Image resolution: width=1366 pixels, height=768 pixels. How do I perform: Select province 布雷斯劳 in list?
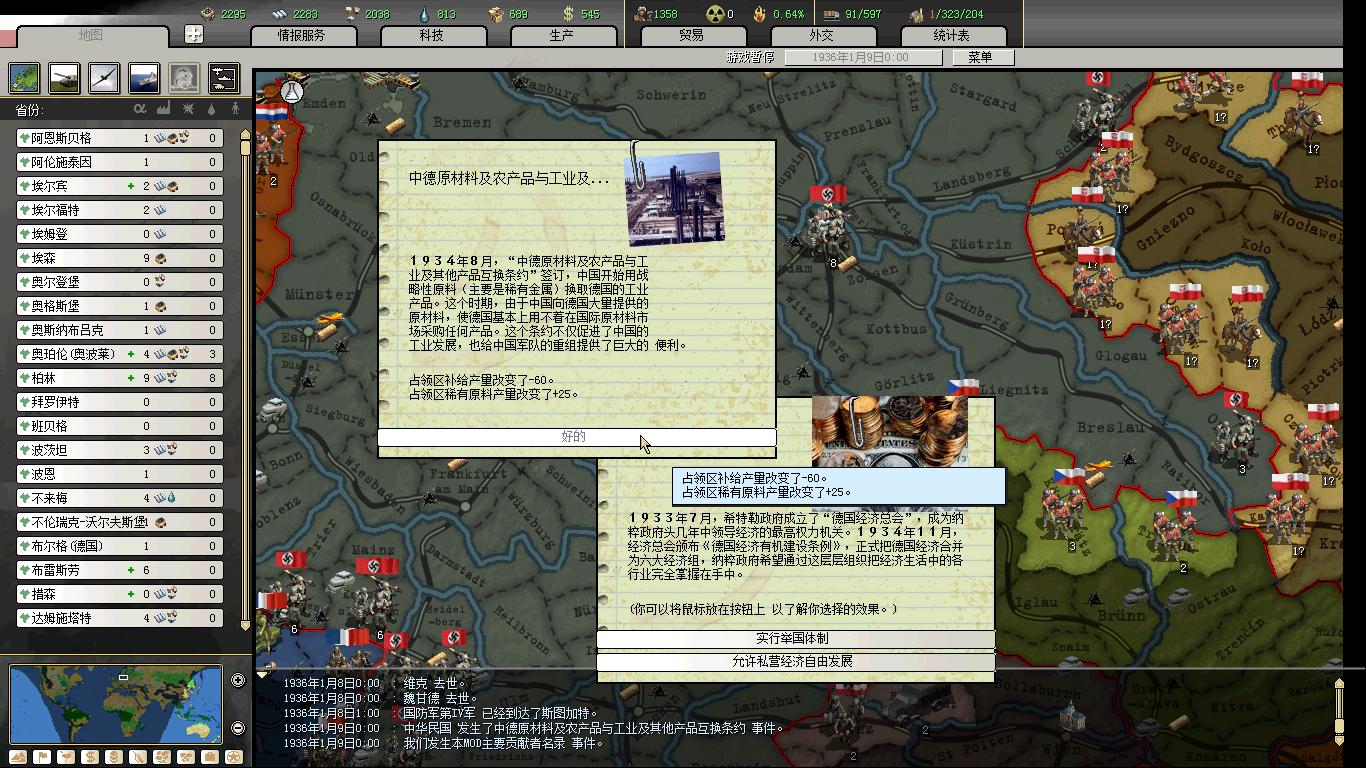(120, 570)
